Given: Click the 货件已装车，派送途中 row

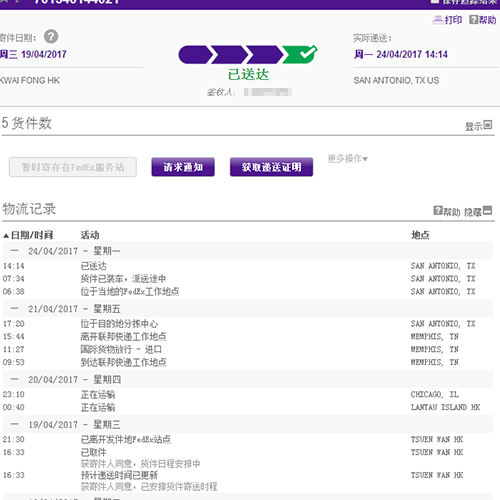Looking at the screenshot, I should [x=248, y=279].
